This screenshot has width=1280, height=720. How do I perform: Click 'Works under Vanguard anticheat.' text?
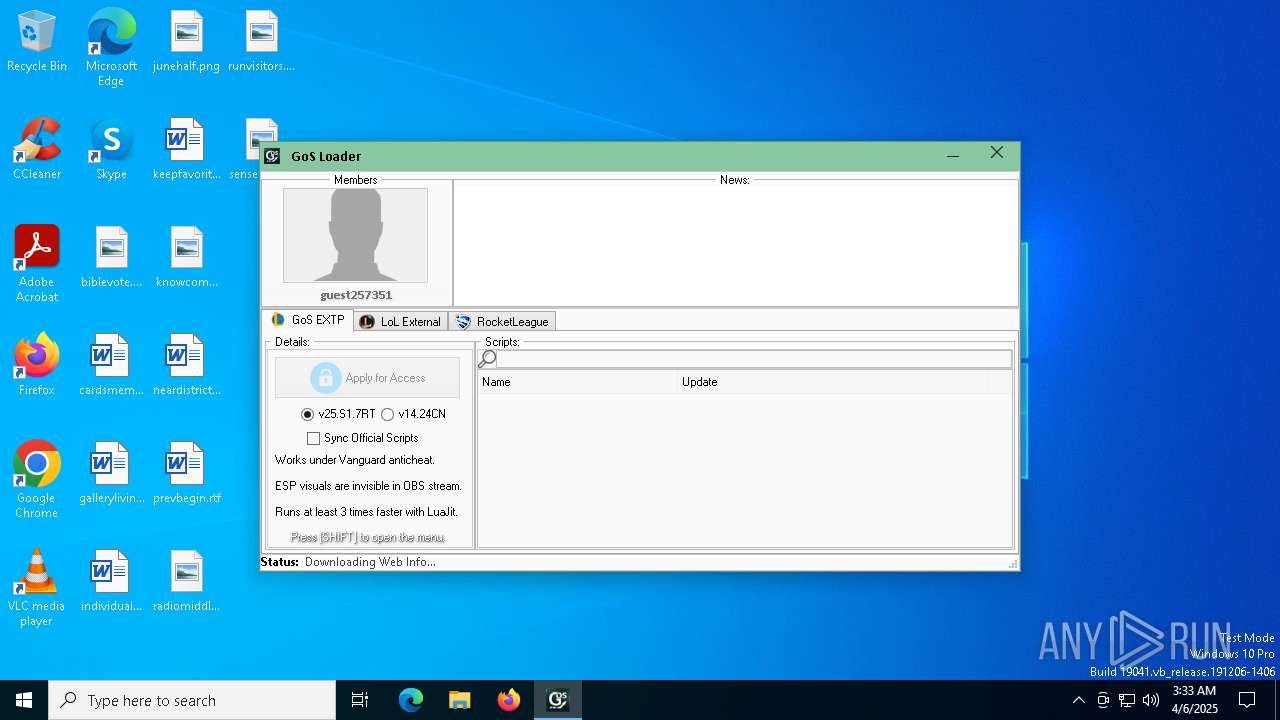[355, 460]
